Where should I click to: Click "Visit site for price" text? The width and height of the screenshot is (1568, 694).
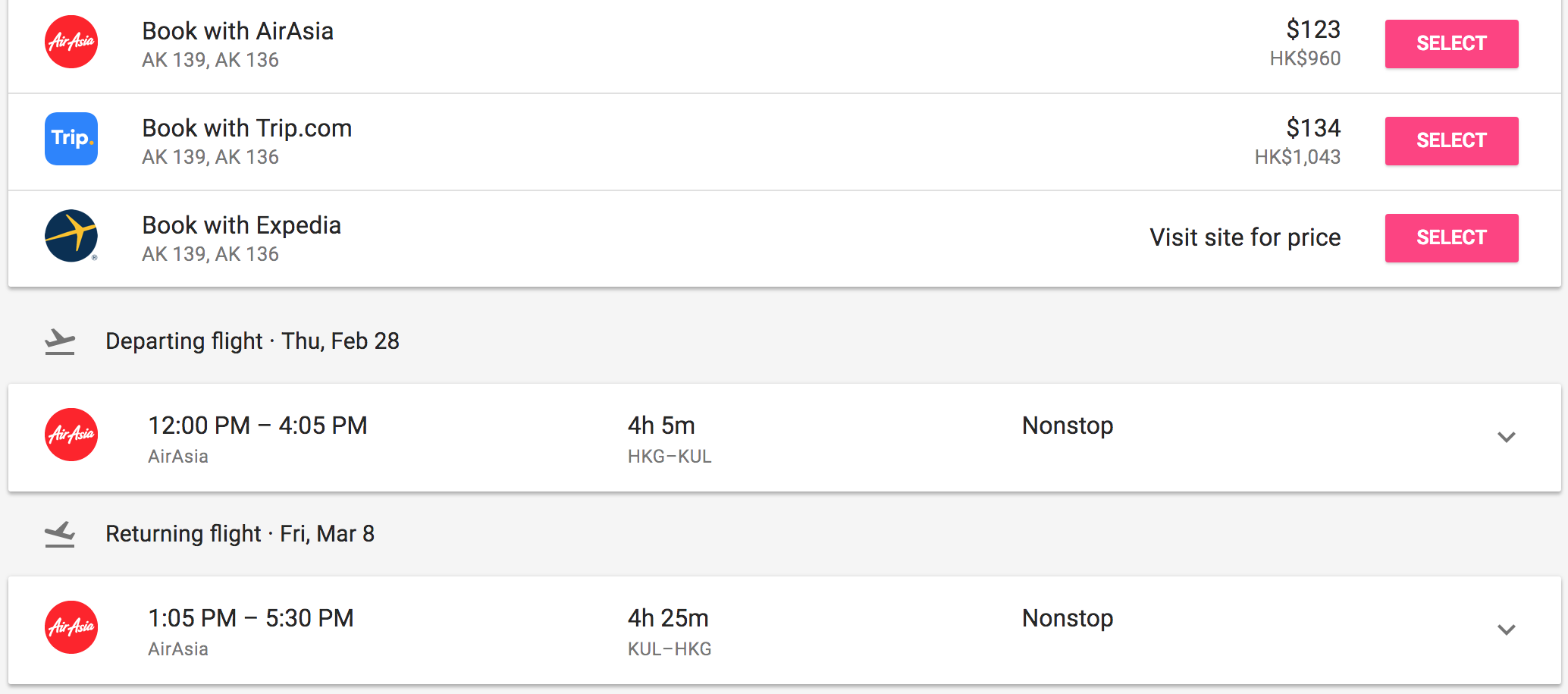coord(1245,237)
